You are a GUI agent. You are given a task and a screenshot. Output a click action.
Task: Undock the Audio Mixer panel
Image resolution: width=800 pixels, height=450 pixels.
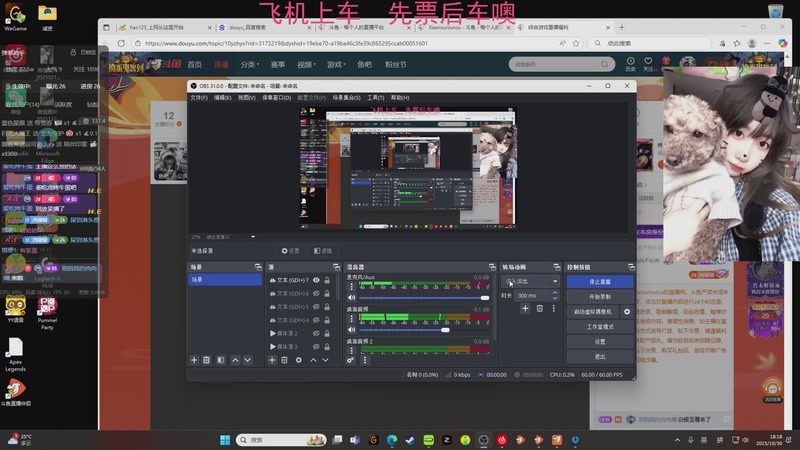click(x=492, y=267)
